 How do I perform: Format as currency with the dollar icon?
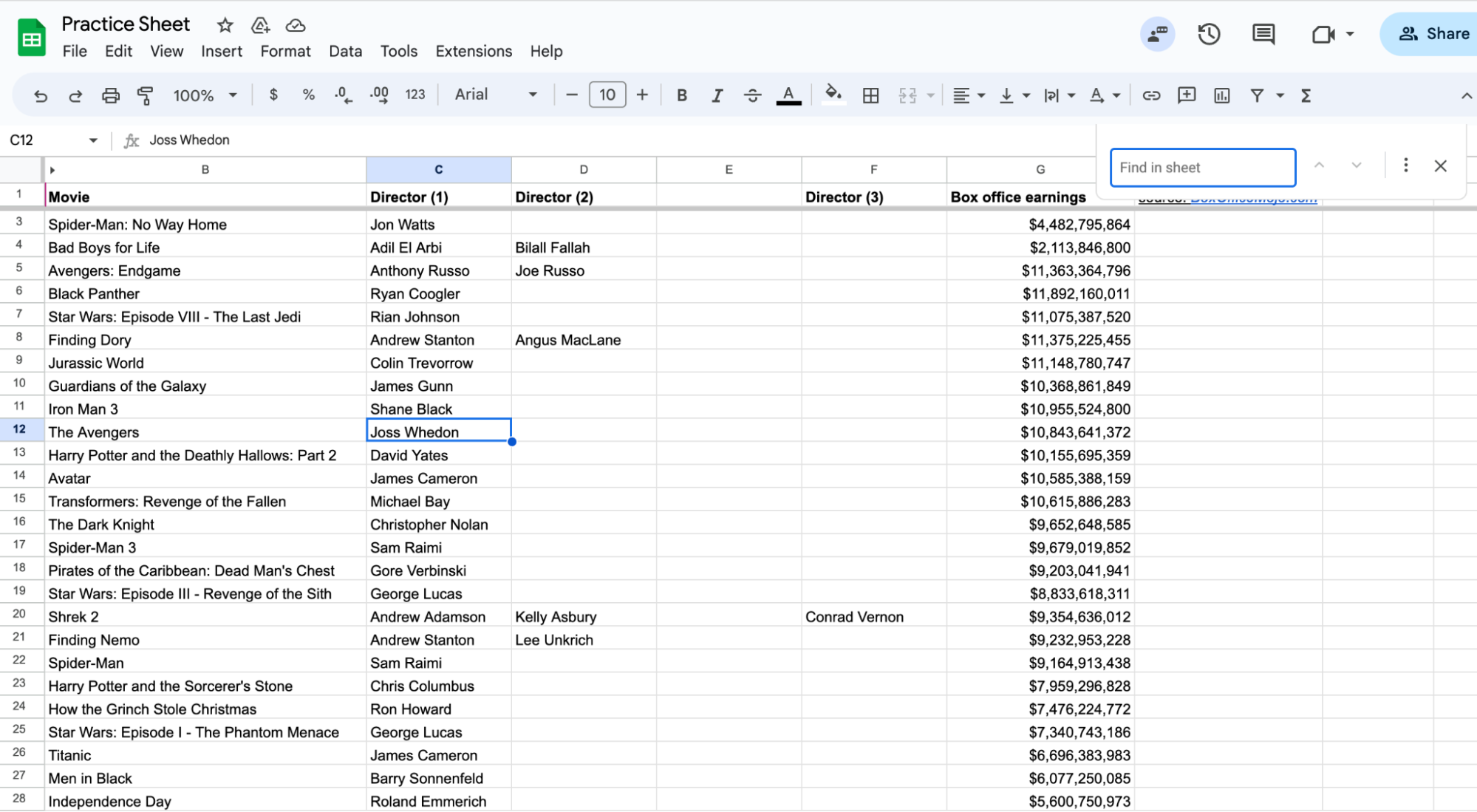pyautogui.click(x=273, y=95)
